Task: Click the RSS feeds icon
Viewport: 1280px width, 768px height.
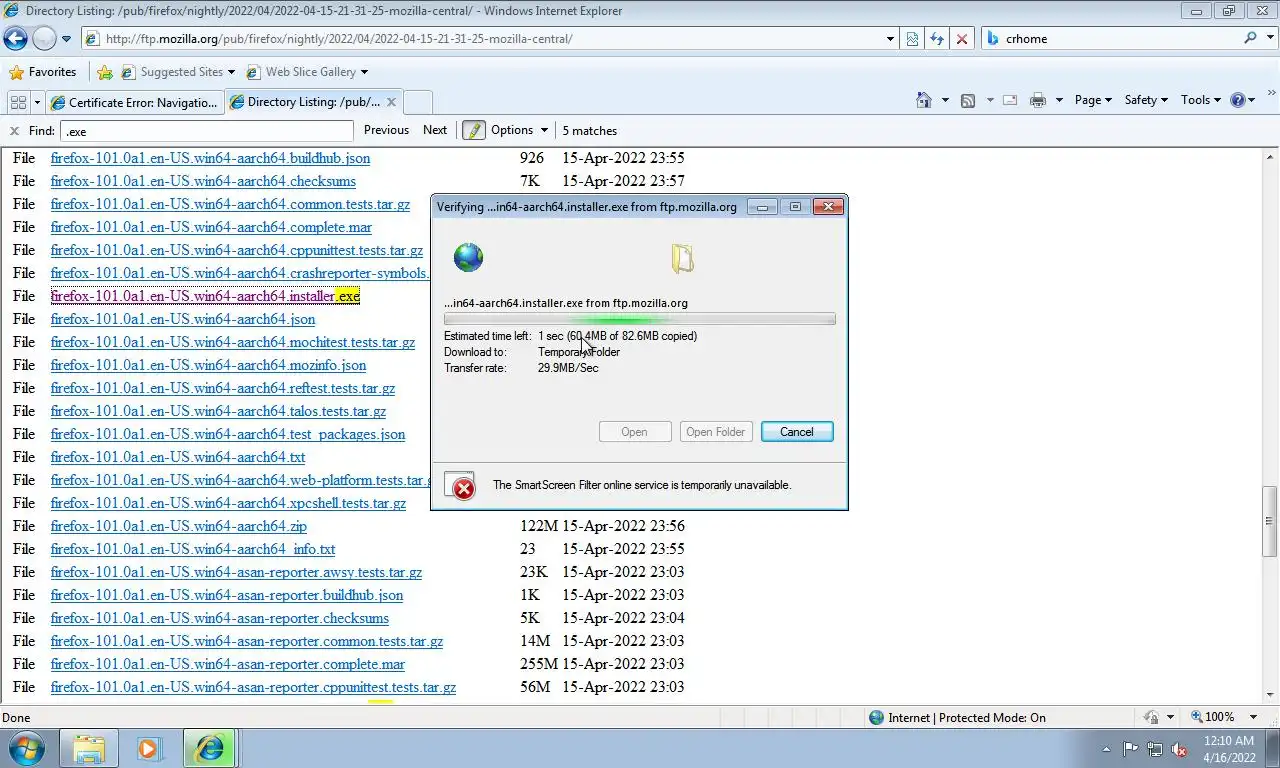Action: (x=967, y=100)
